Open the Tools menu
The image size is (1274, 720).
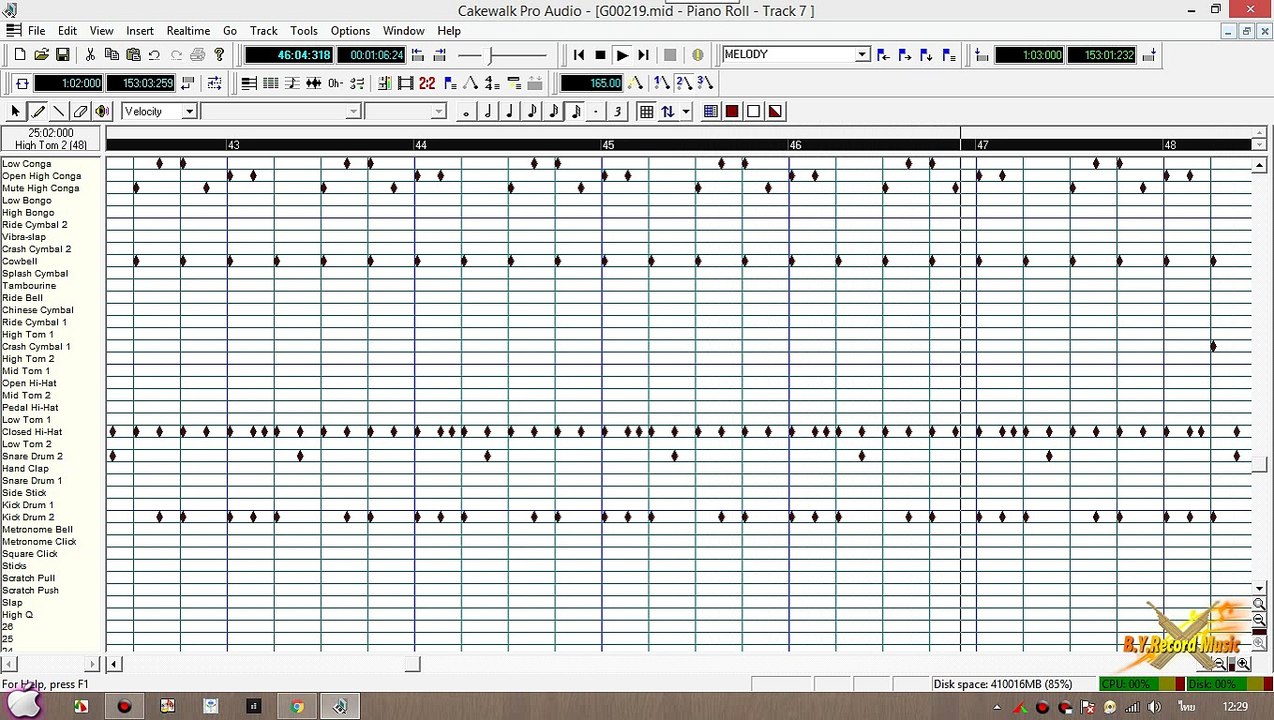(304, 31)
